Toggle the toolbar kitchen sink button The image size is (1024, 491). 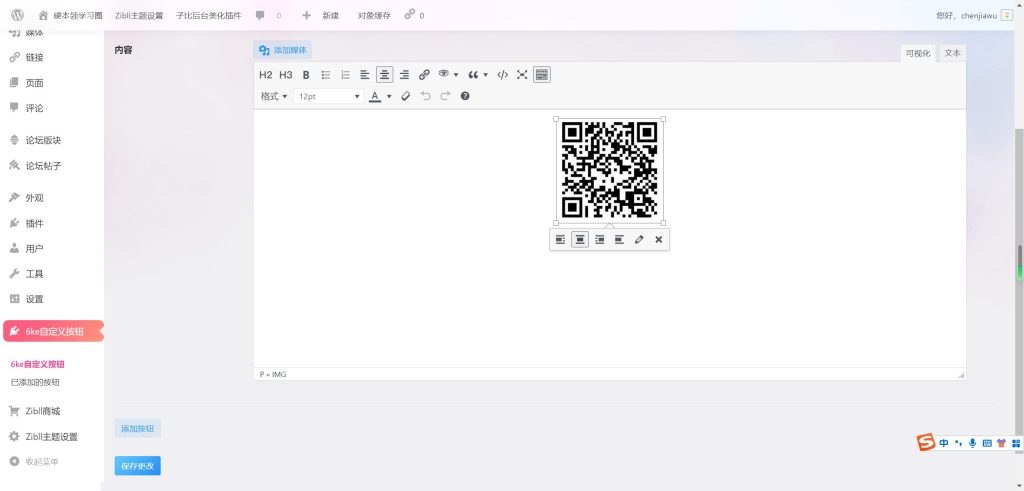[x=542, y=75]
